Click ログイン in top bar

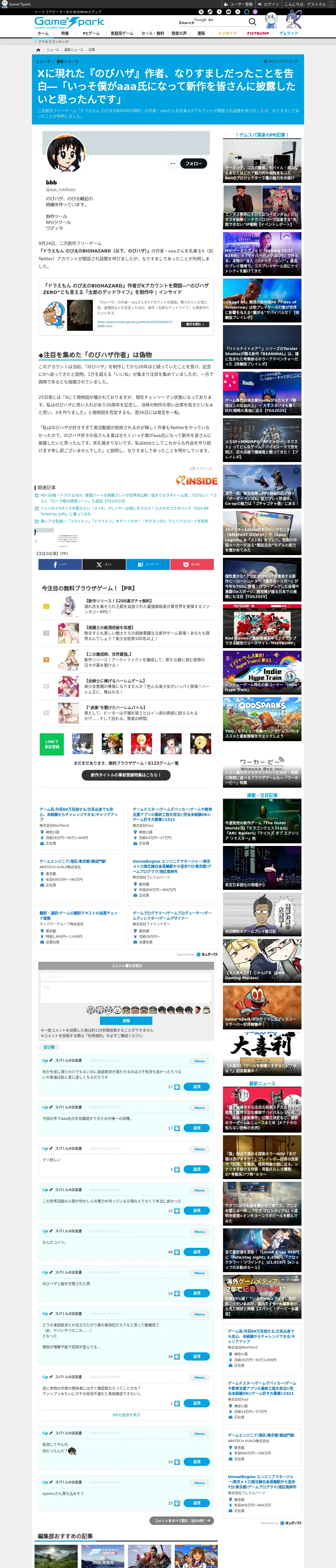click(x=270, y=4)
